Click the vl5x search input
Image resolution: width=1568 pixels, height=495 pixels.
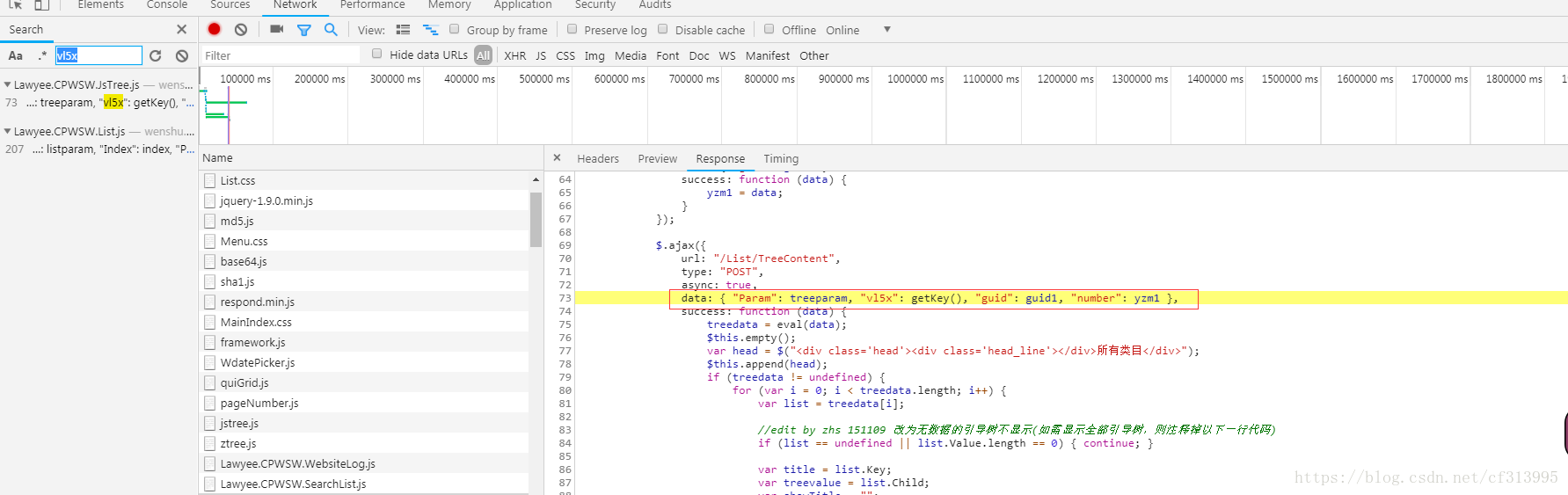click(98, 55)
